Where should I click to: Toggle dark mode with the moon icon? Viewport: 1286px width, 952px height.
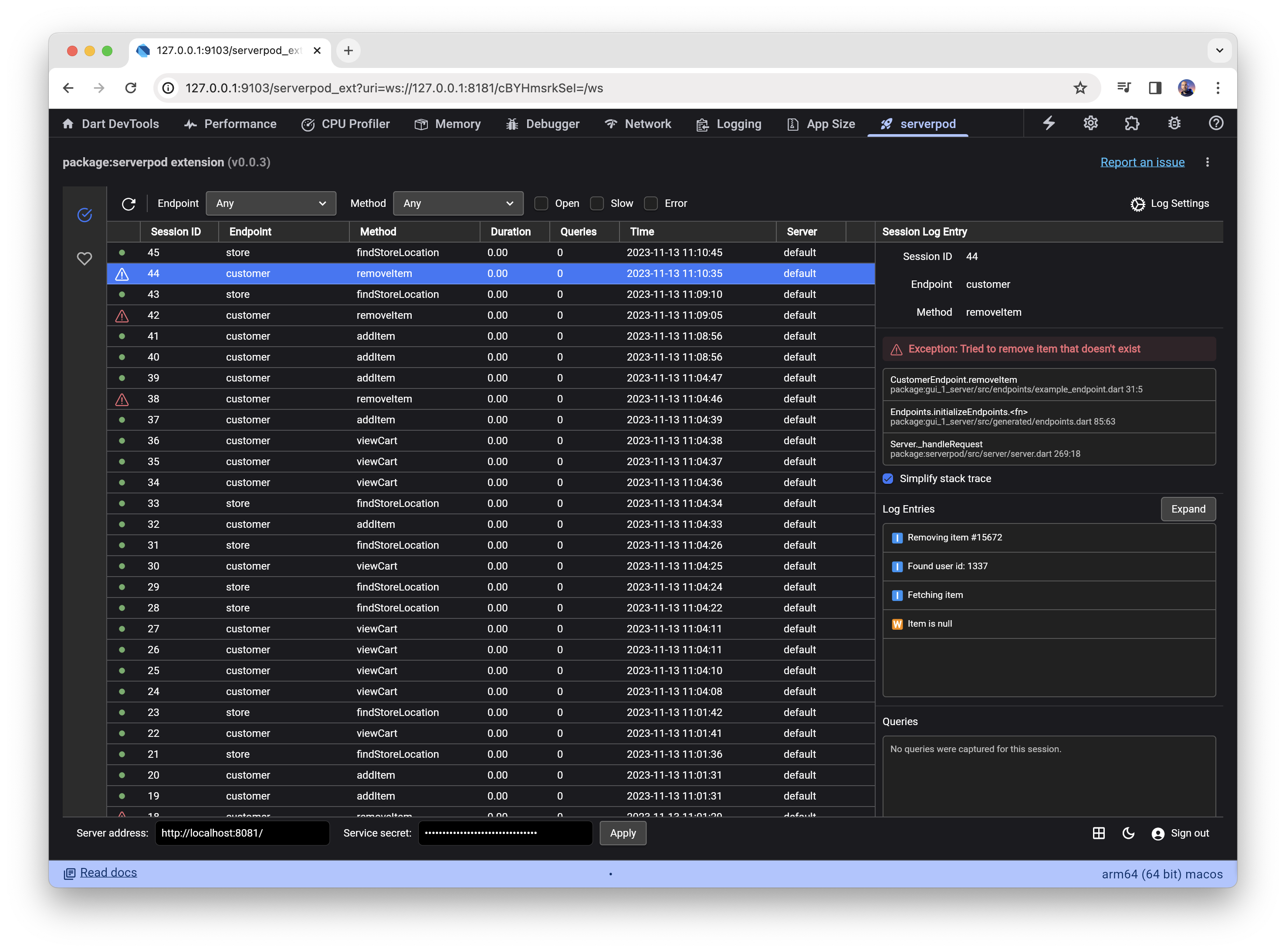tap(1128, 833)
